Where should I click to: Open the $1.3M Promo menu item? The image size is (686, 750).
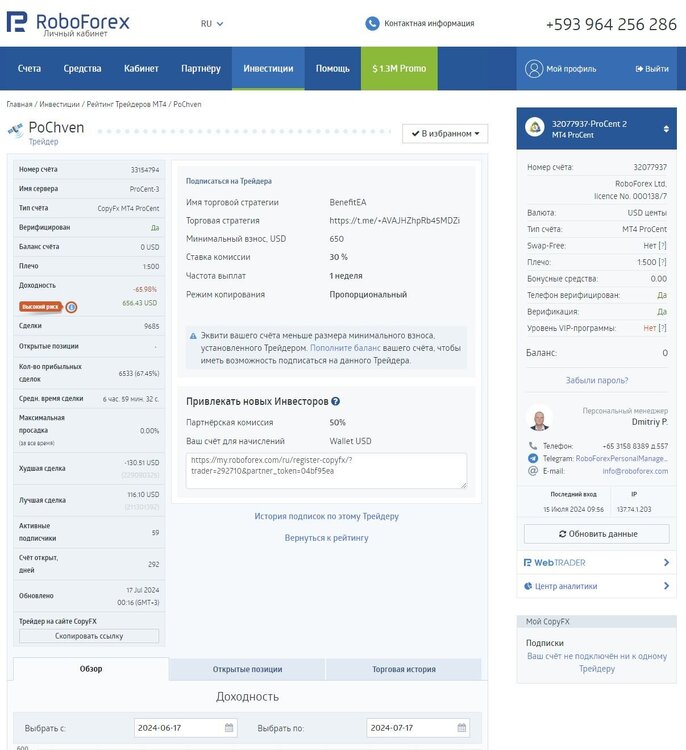point(399,68)
